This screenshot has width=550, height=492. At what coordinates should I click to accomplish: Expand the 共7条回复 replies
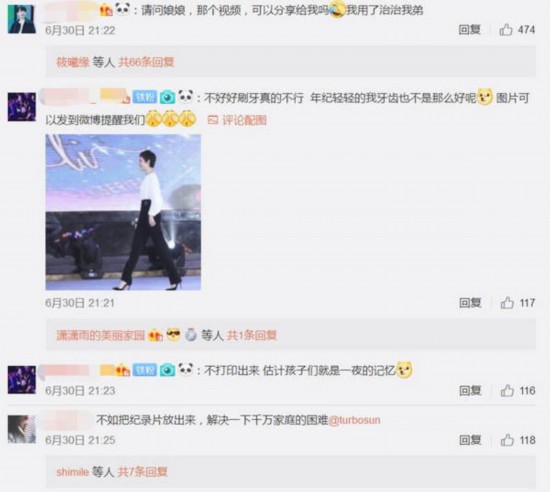[142, 472]
